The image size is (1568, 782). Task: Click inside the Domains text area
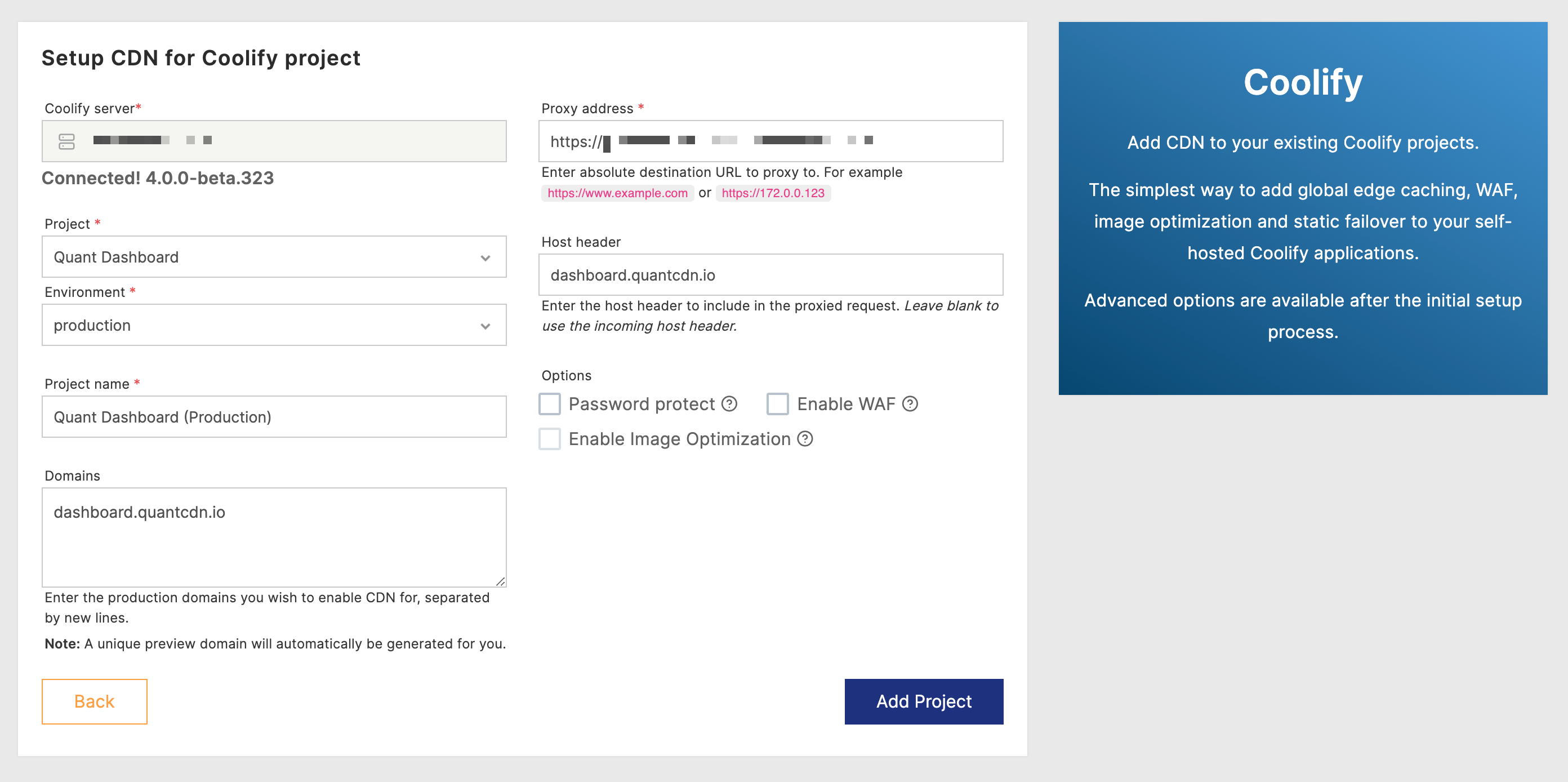pos(274,537)
